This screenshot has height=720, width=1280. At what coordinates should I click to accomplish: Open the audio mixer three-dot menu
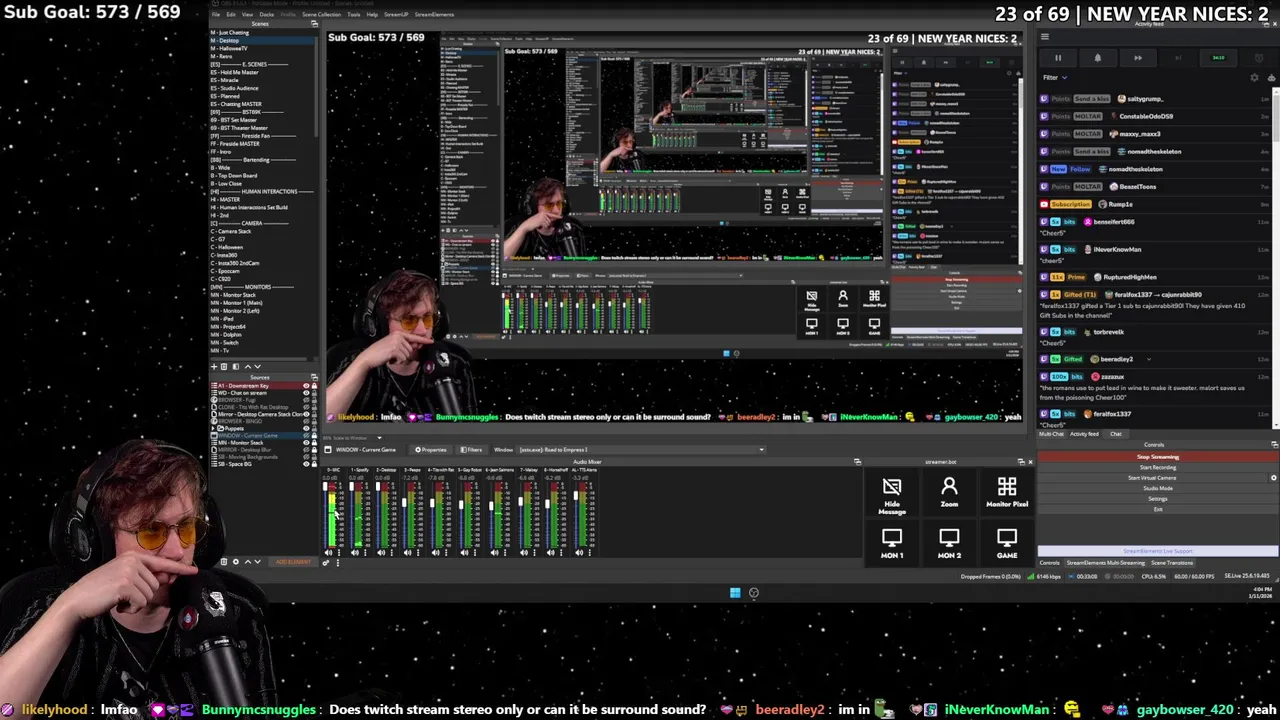coord(338,562)
